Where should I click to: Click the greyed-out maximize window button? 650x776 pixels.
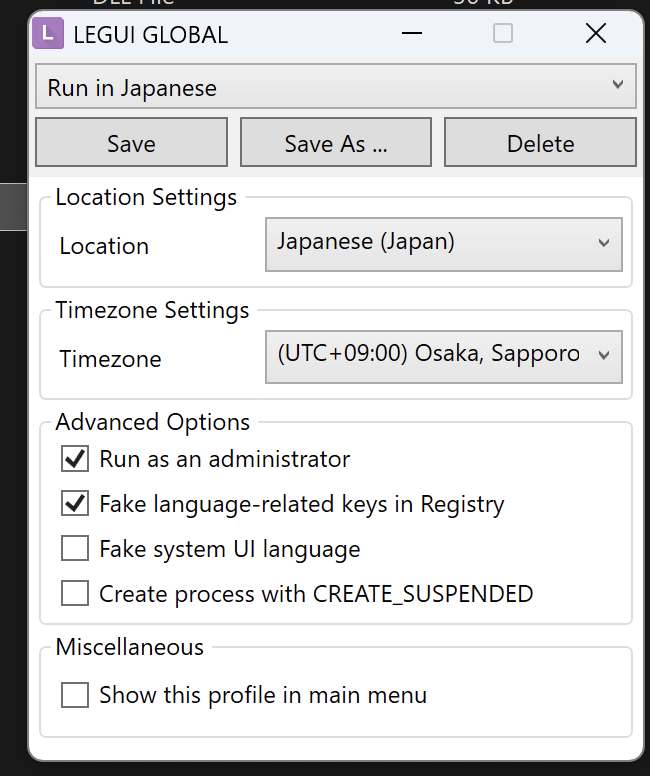pyautogui.click(x=503, y=34)
